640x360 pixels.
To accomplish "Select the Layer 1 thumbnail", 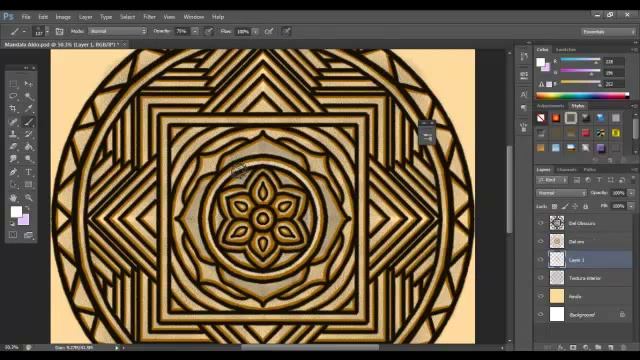I will [x=557, y=260].
